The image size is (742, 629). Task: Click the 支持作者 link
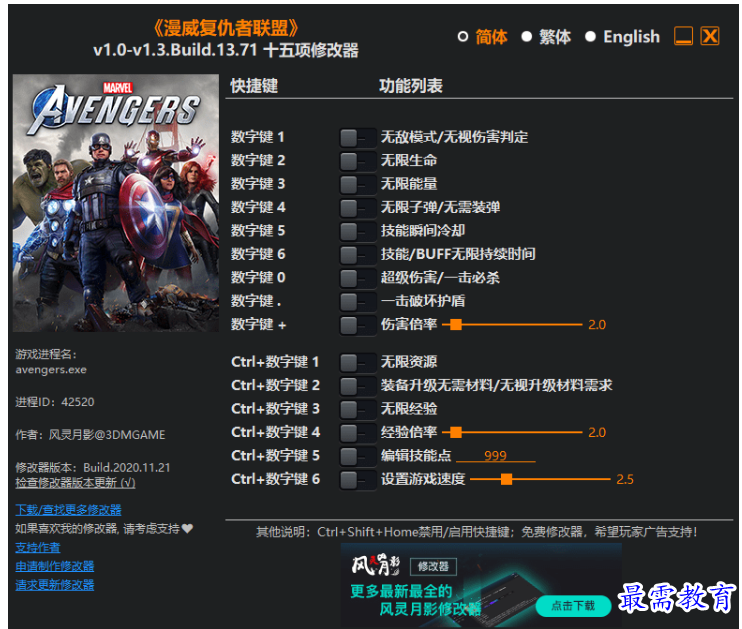[38, 548]
